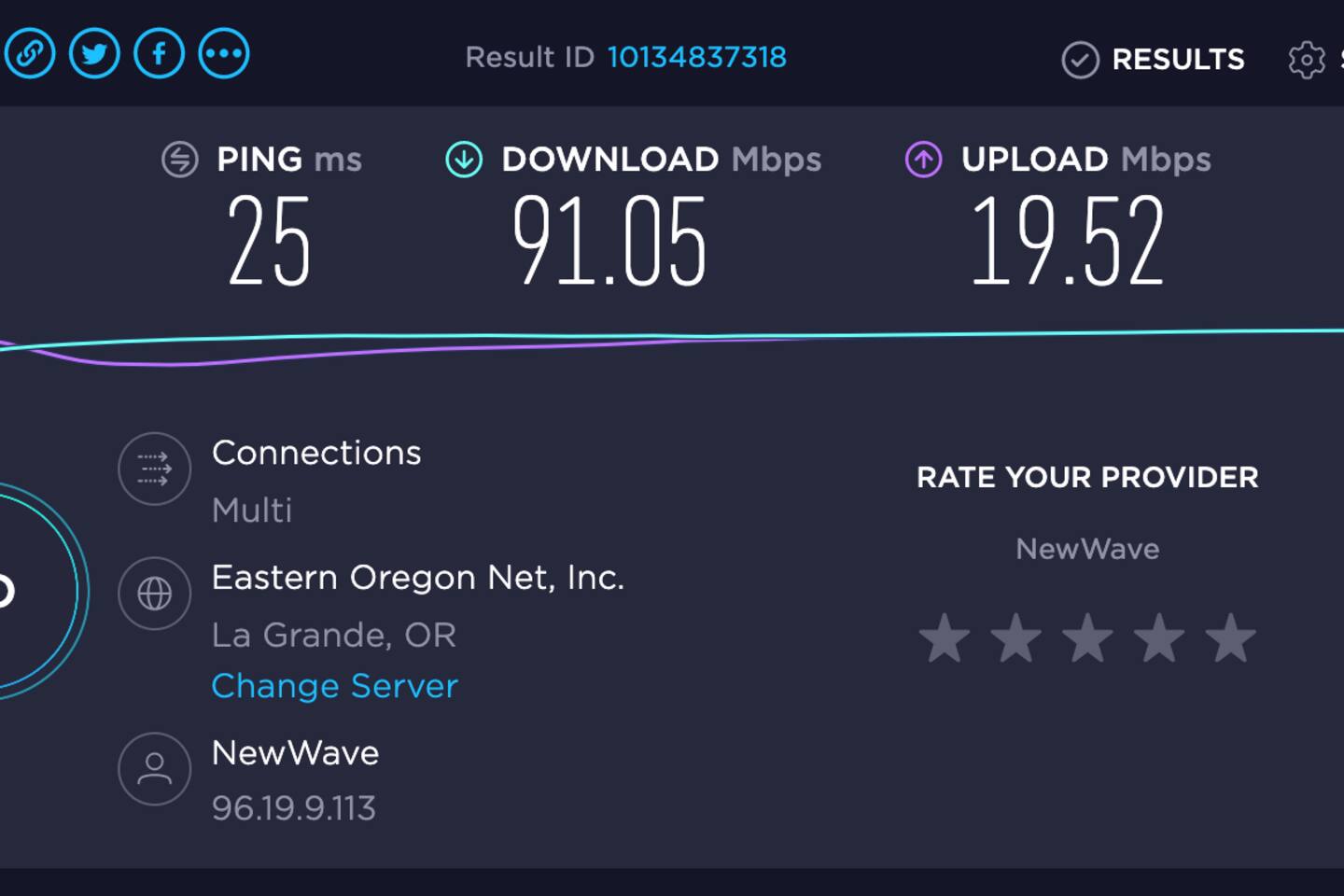Screen dimensions: 1344x896
Task: Share result on Twitter
Action: coord(94,54)
